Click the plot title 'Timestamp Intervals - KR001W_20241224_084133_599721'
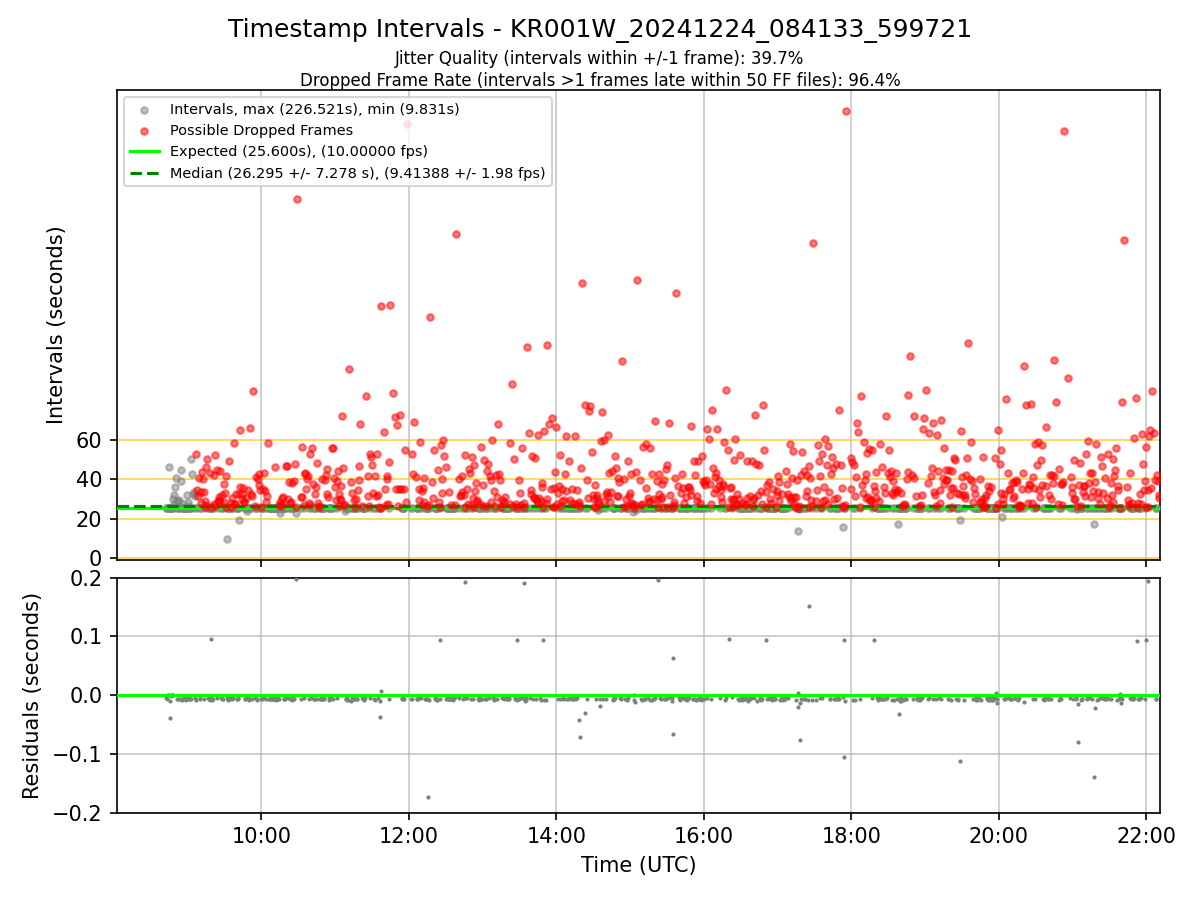Image resolution: width=1200 pixels, height=900 pixels. [x=600, y=29]
